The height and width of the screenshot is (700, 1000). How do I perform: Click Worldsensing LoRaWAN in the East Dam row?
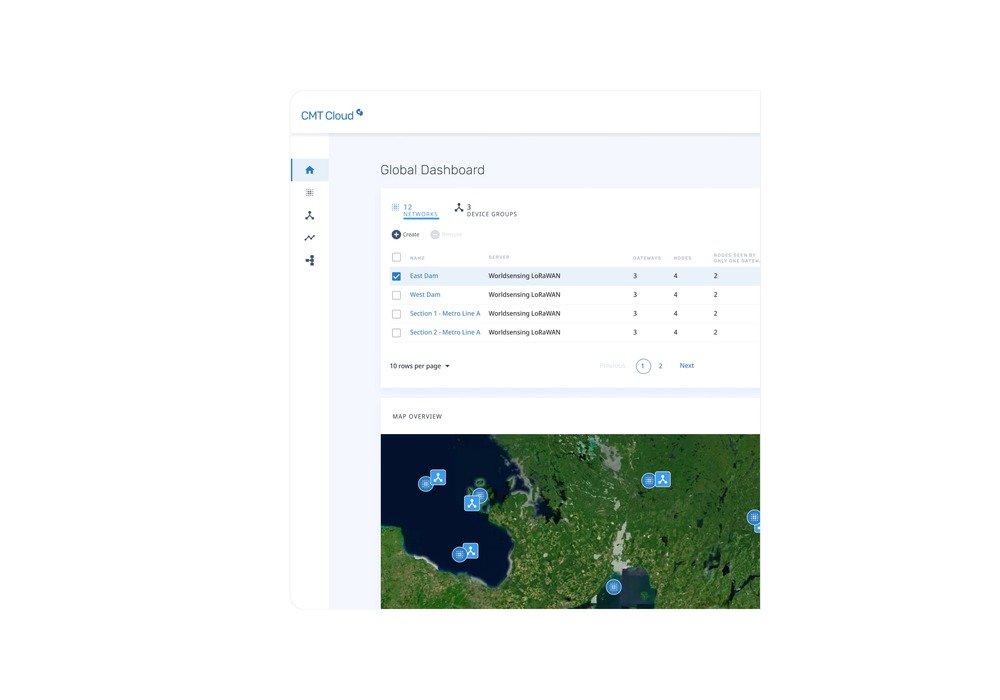(524, 275)
